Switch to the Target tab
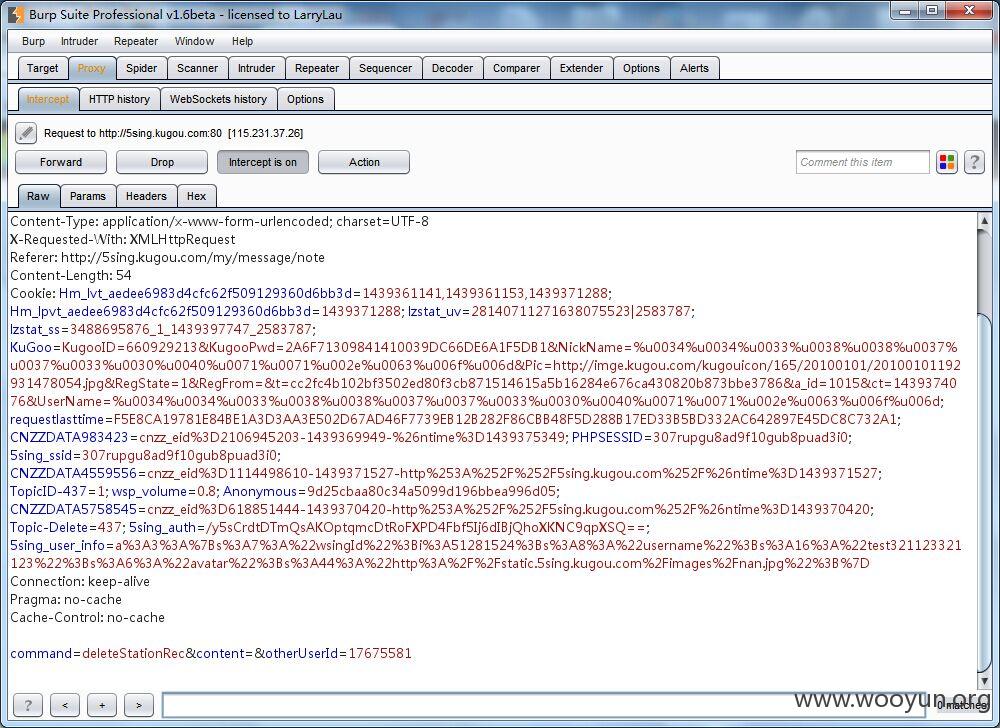This screenshot has width=1000, height=728. pyautogui.click(x=42, y=68)
